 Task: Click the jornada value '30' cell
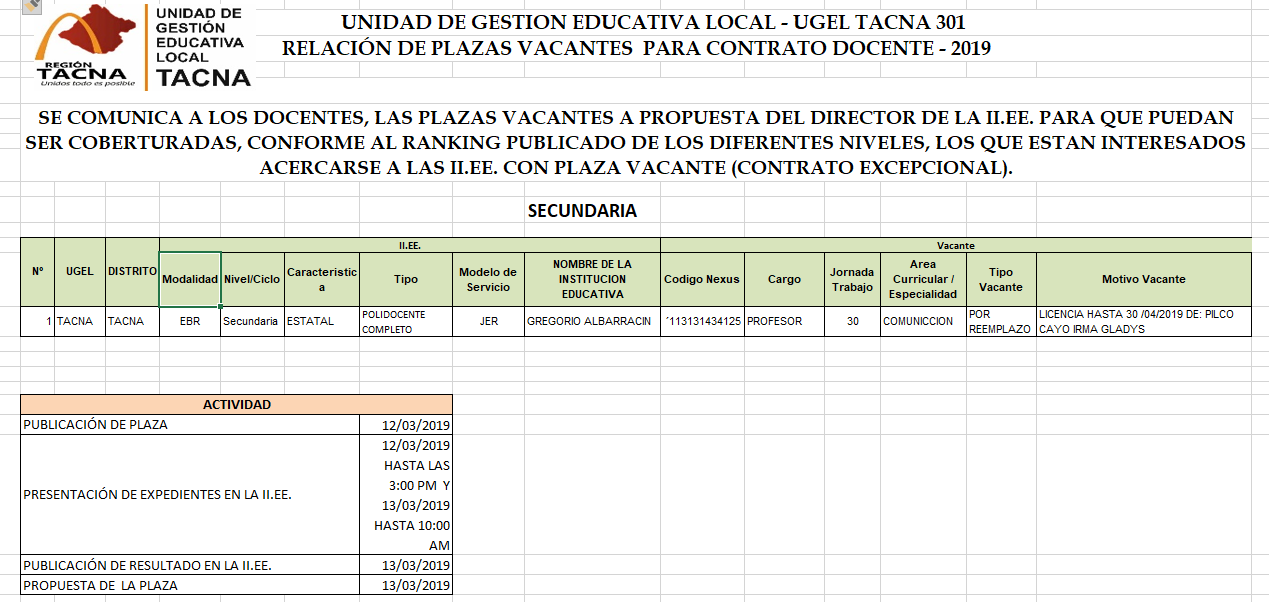(x=852, y=322)
